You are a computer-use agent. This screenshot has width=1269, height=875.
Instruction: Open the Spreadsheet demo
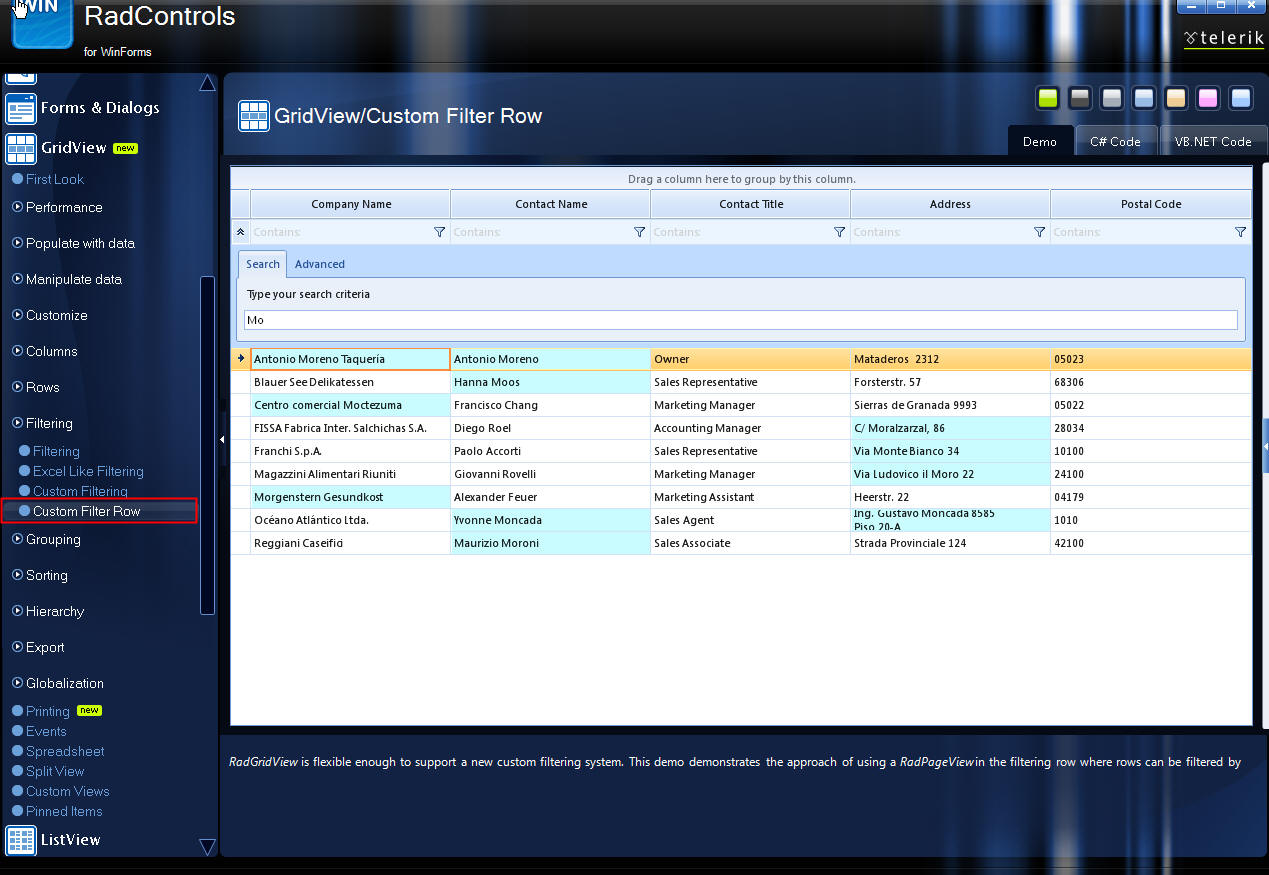click(x=65, y=751)
